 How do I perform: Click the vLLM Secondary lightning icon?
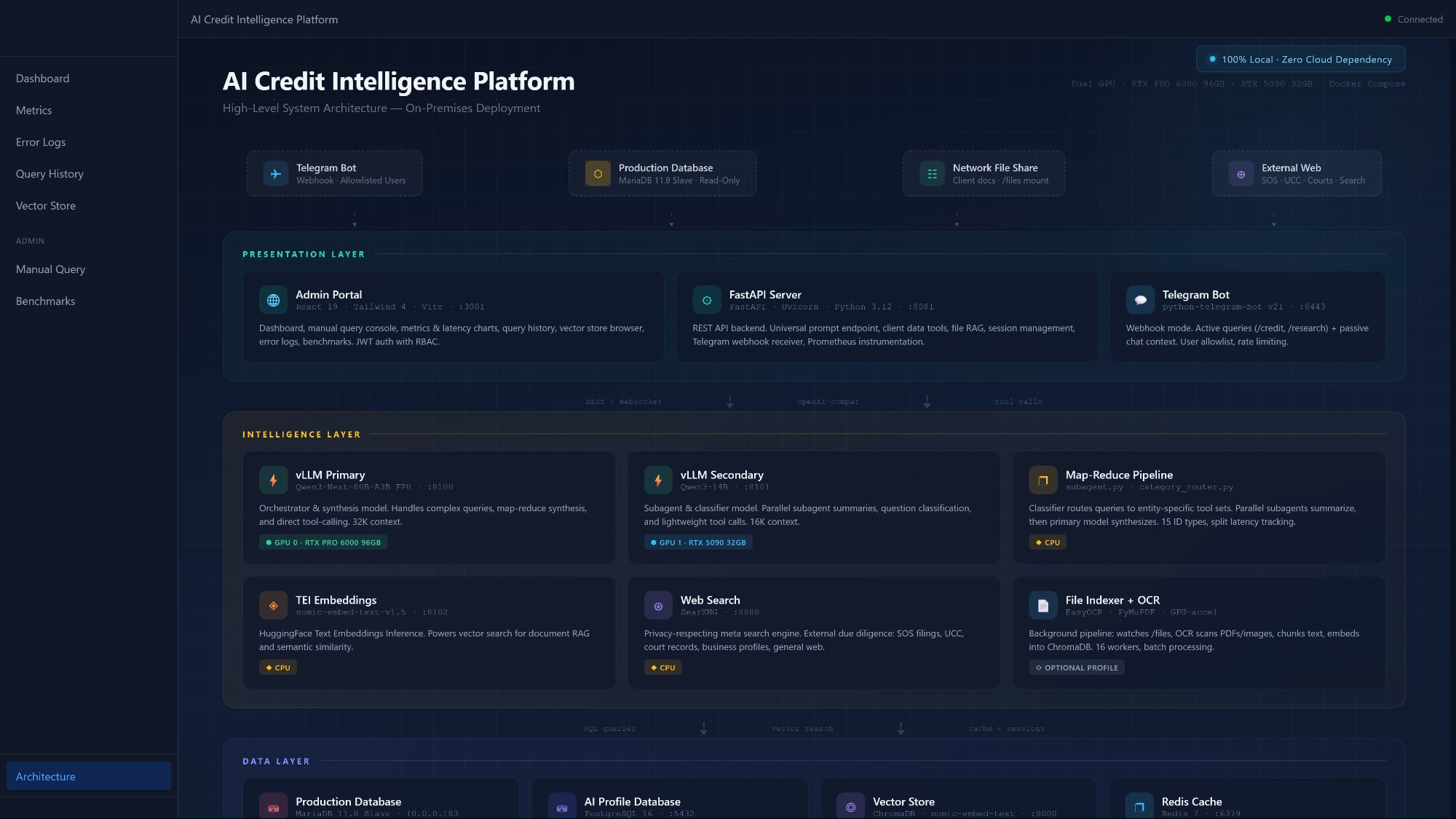tap(658, 480)
